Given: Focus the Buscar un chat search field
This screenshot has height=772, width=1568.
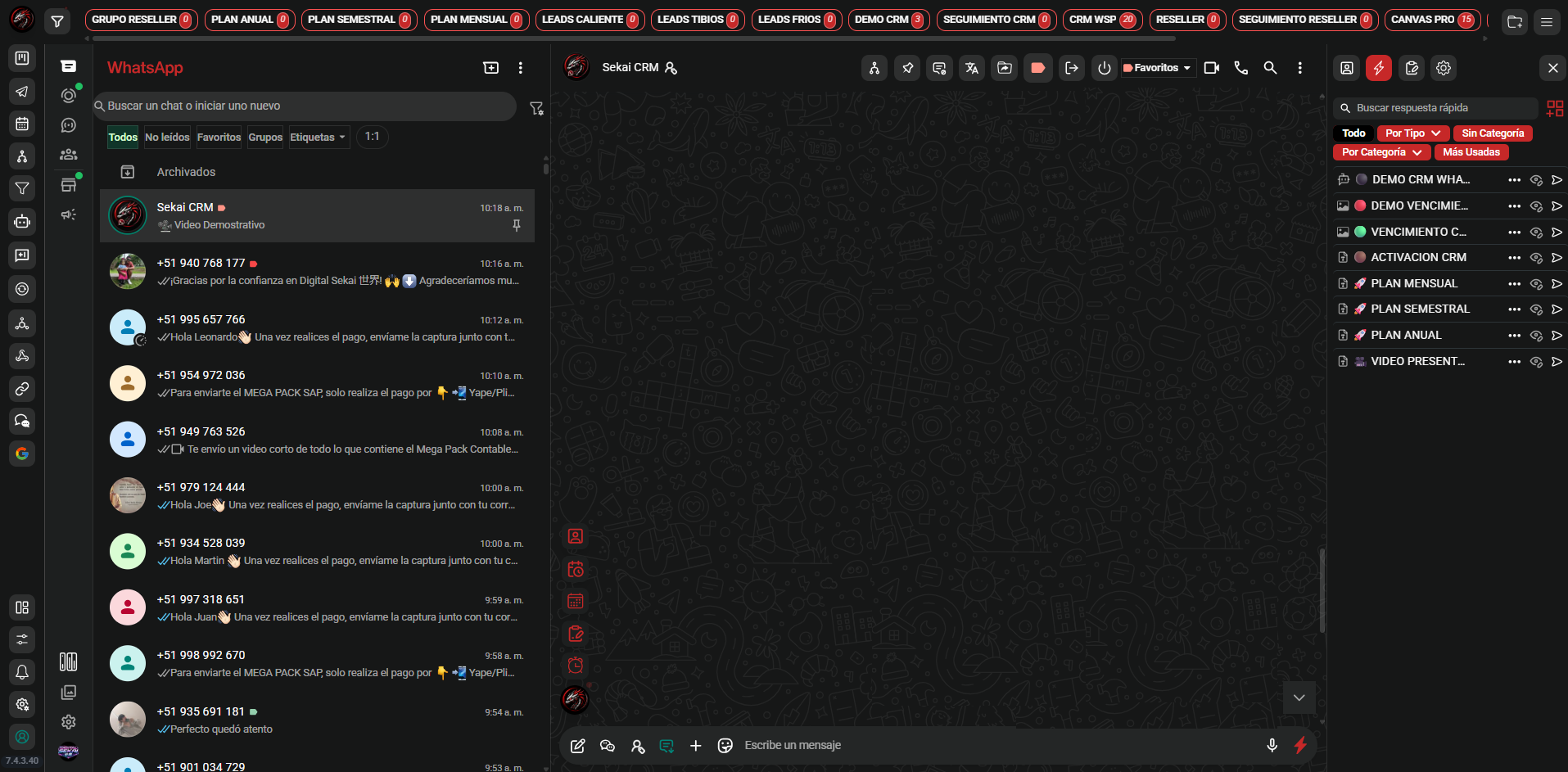Looking at the screenshot, I should pyautogui.click(x=305, y=106).
